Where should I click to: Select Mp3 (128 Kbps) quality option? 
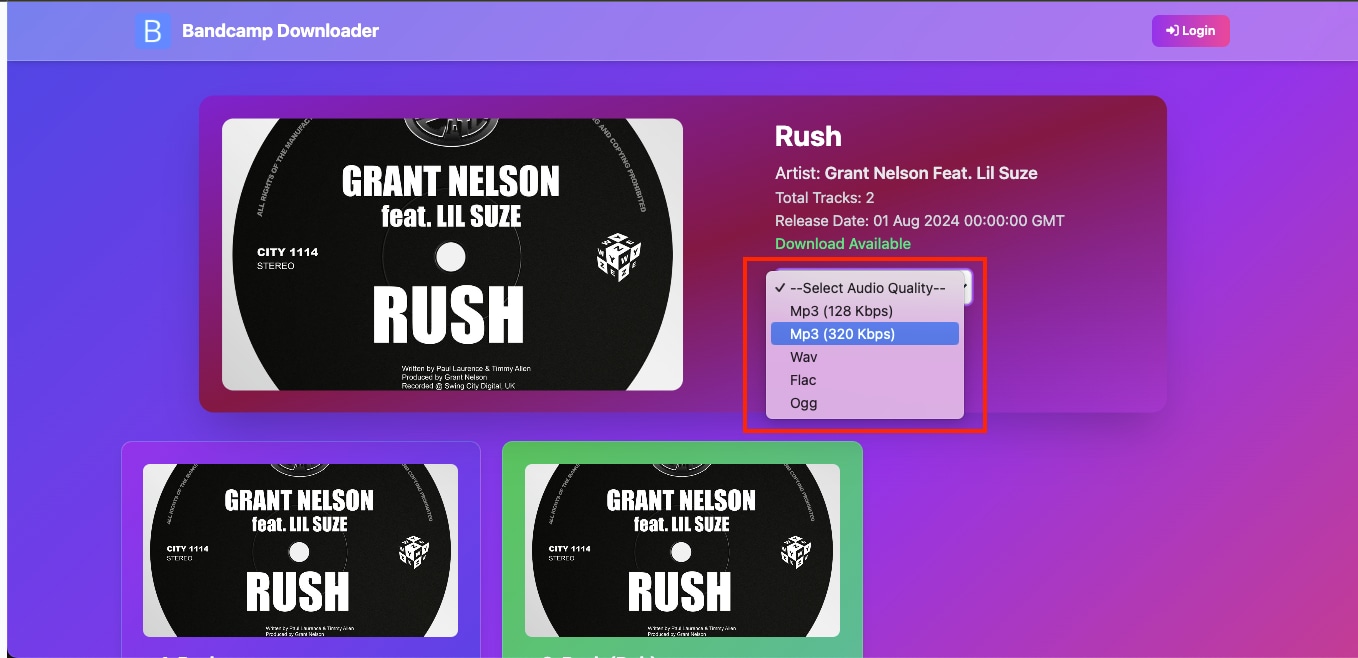[x=865, y=311]
